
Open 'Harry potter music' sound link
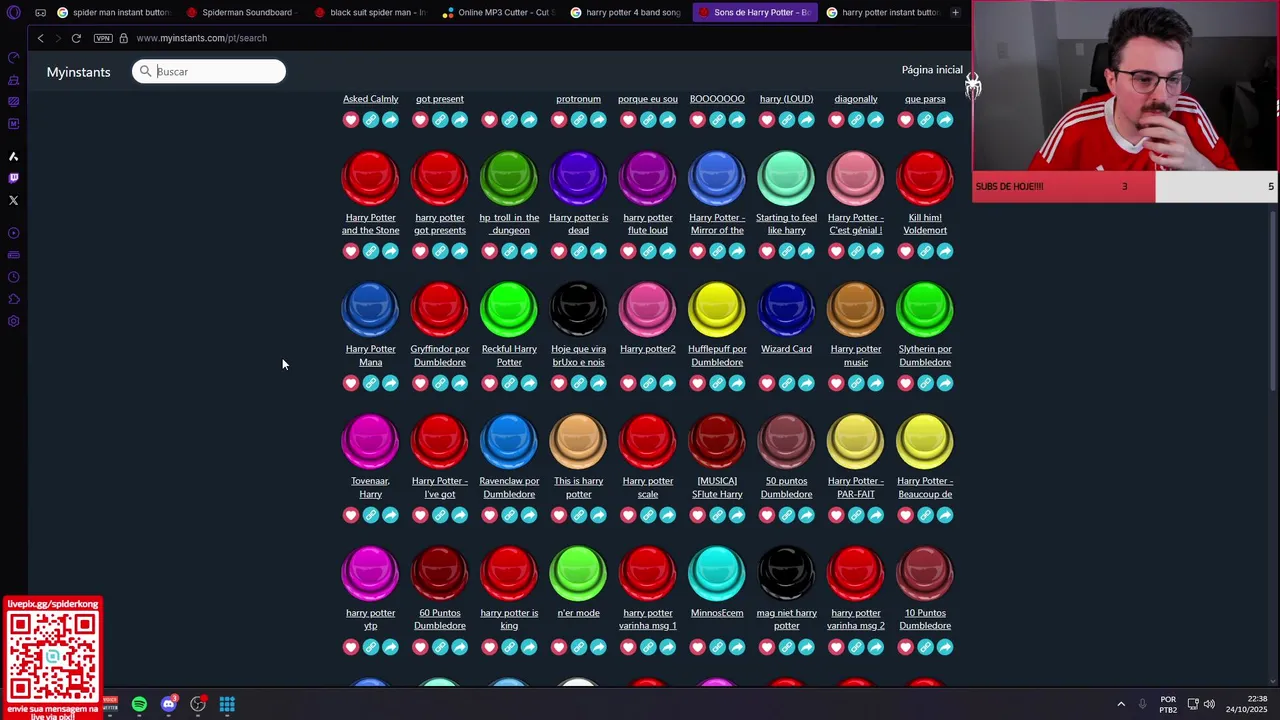856,355
